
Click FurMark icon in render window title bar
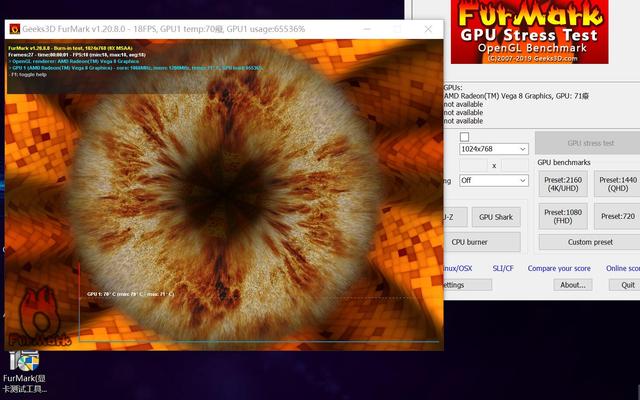tap(15, 29)
